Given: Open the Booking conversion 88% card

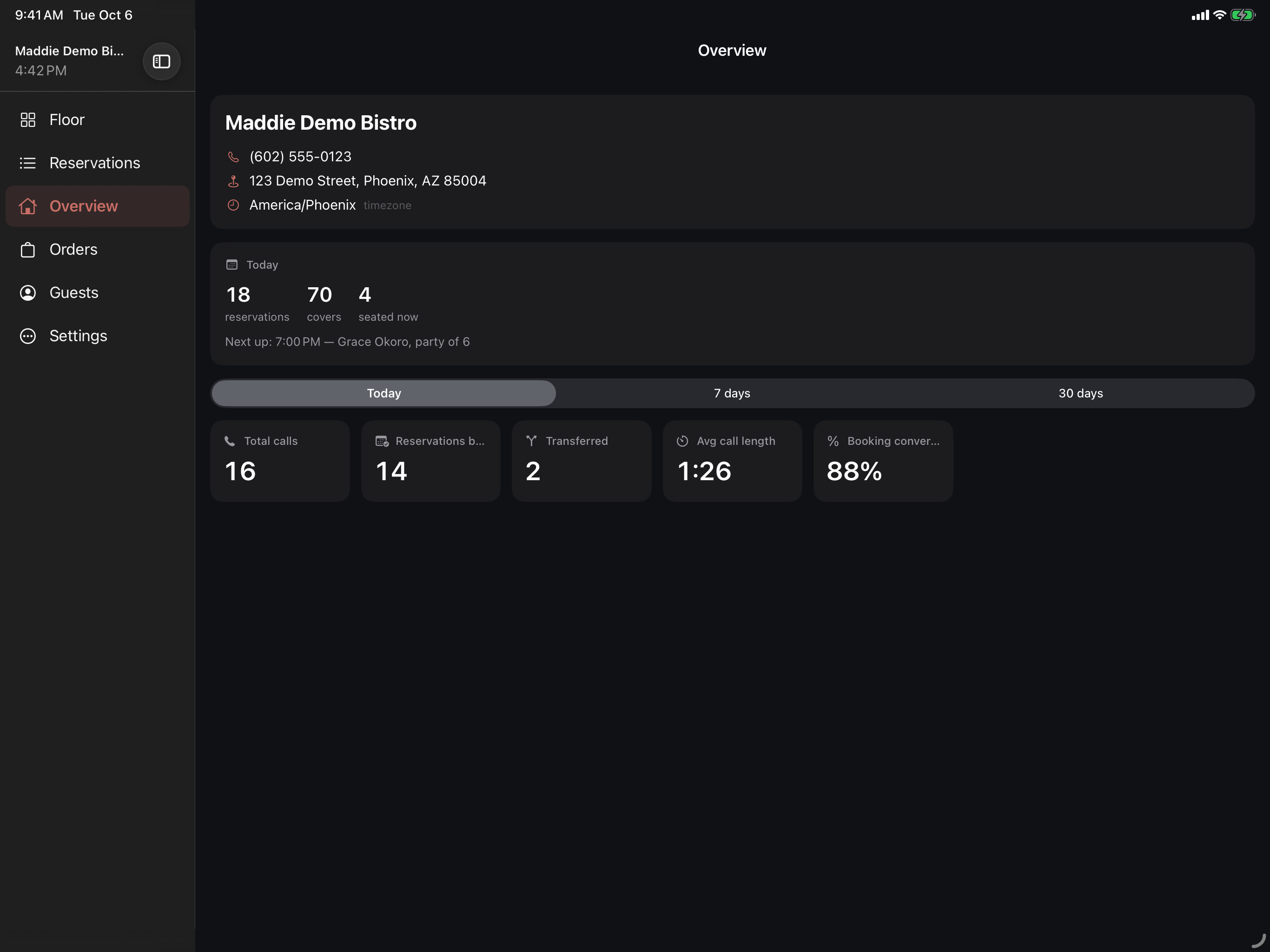Looking at the screenshot, I should pyautogui.click(x=884, y=461).
